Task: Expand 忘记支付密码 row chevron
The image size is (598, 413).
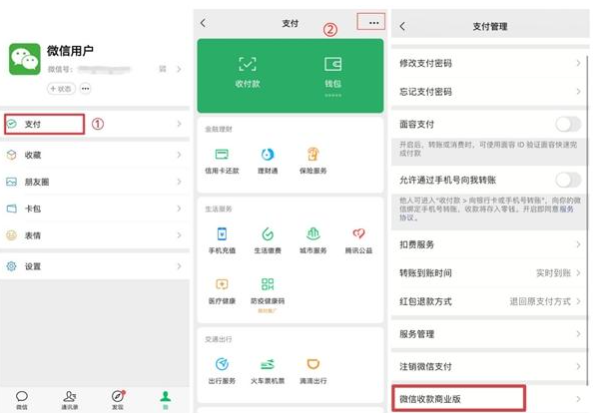Action: pyautogui.click(x=578, y=92)
